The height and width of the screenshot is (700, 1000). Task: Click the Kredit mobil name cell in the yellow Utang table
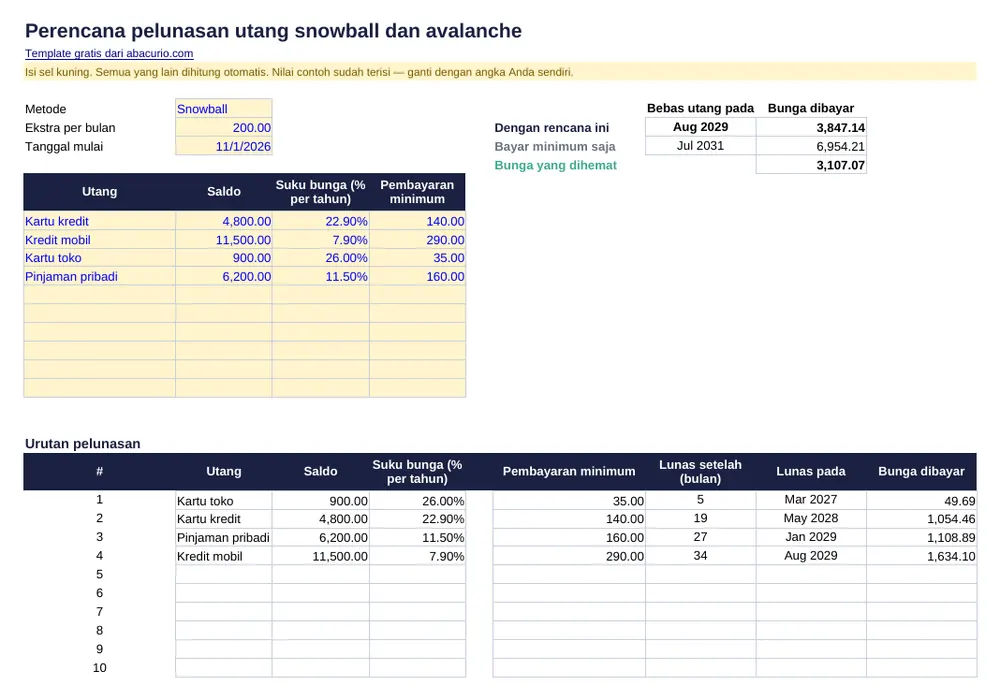pyautogui.click(x=99, y=240)
